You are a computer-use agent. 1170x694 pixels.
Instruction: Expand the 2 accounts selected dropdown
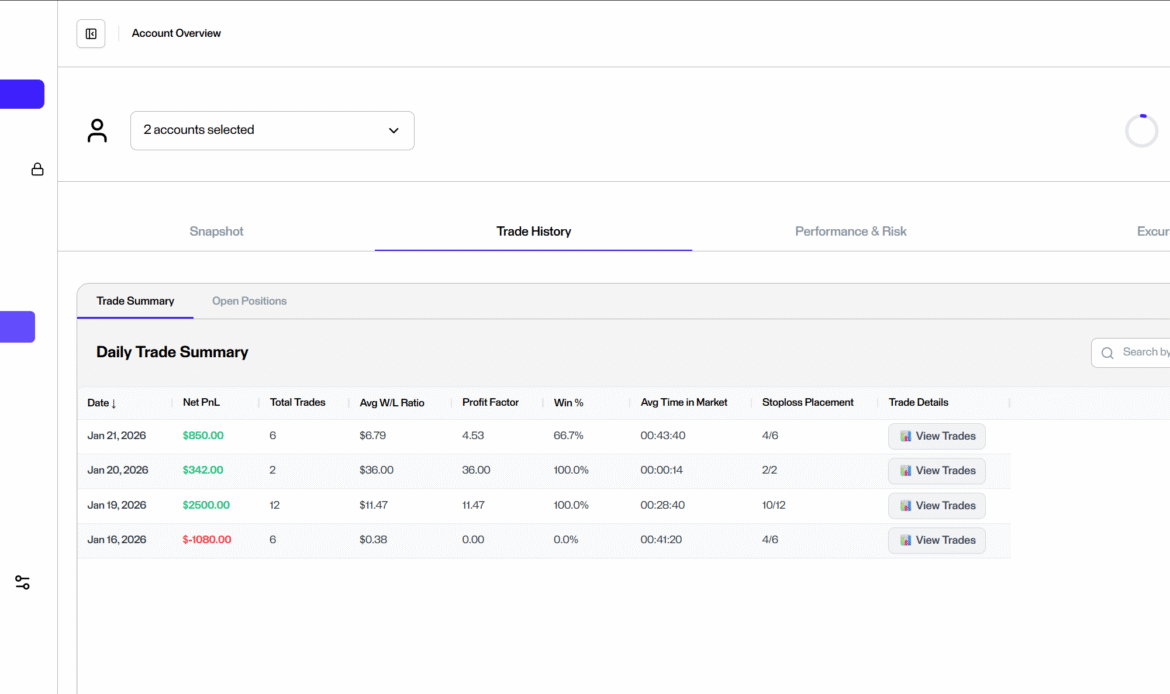(x=260, y=130)
